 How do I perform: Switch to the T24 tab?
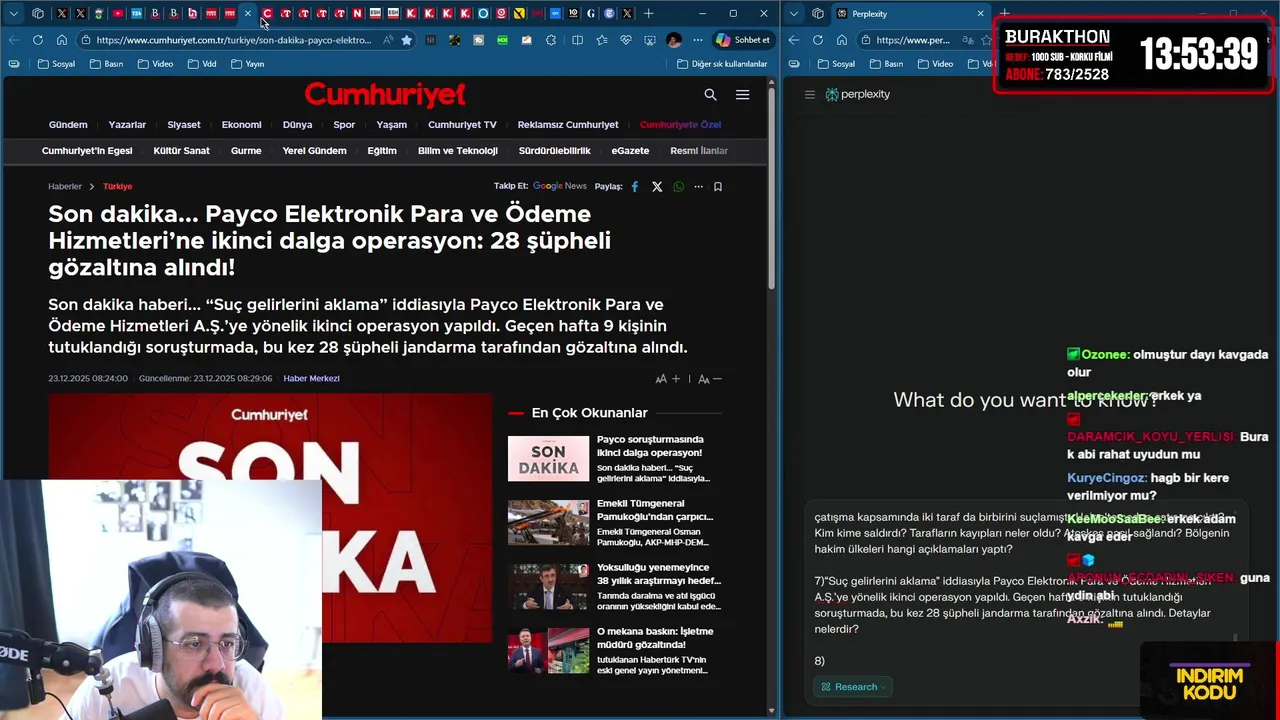136,13
